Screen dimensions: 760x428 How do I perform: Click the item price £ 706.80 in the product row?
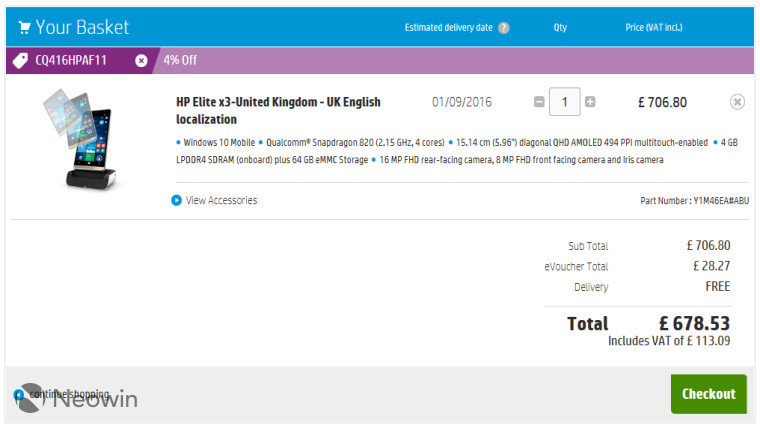pos(663,102)
